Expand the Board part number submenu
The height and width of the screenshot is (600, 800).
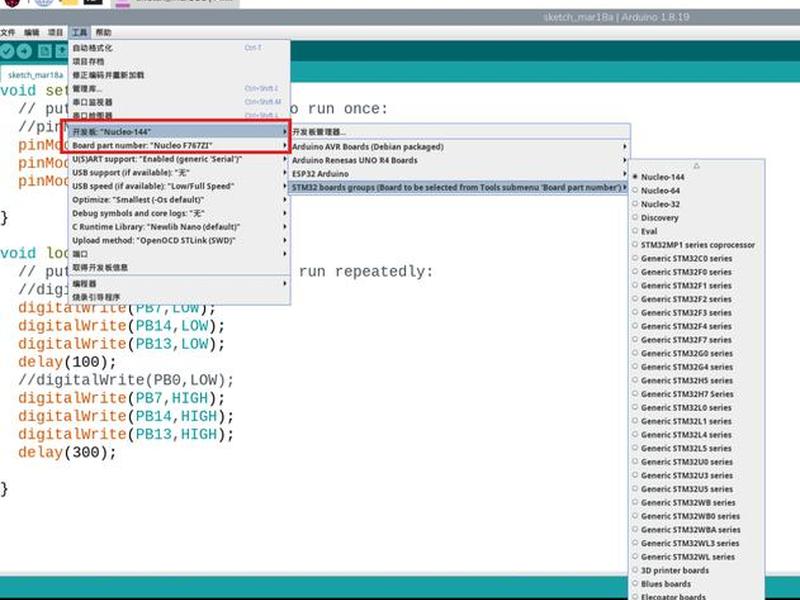point(180,145)
